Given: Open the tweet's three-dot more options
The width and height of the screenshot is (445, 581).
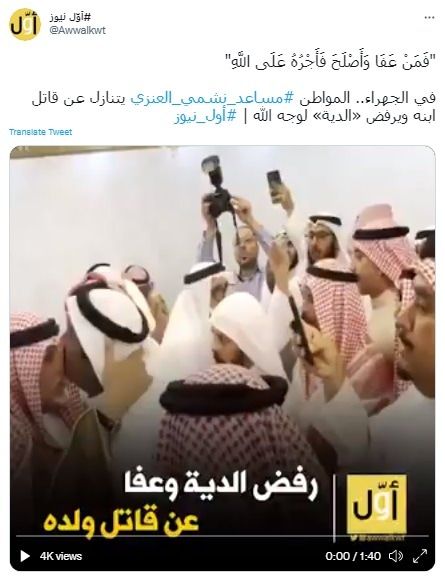Looking at the screenshot, I should click(x=429, y=18).
